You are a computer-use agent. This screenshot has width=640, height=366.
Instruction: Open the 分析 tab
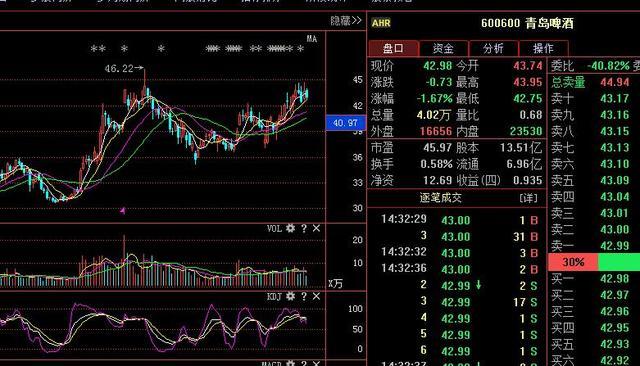[493, 49]
